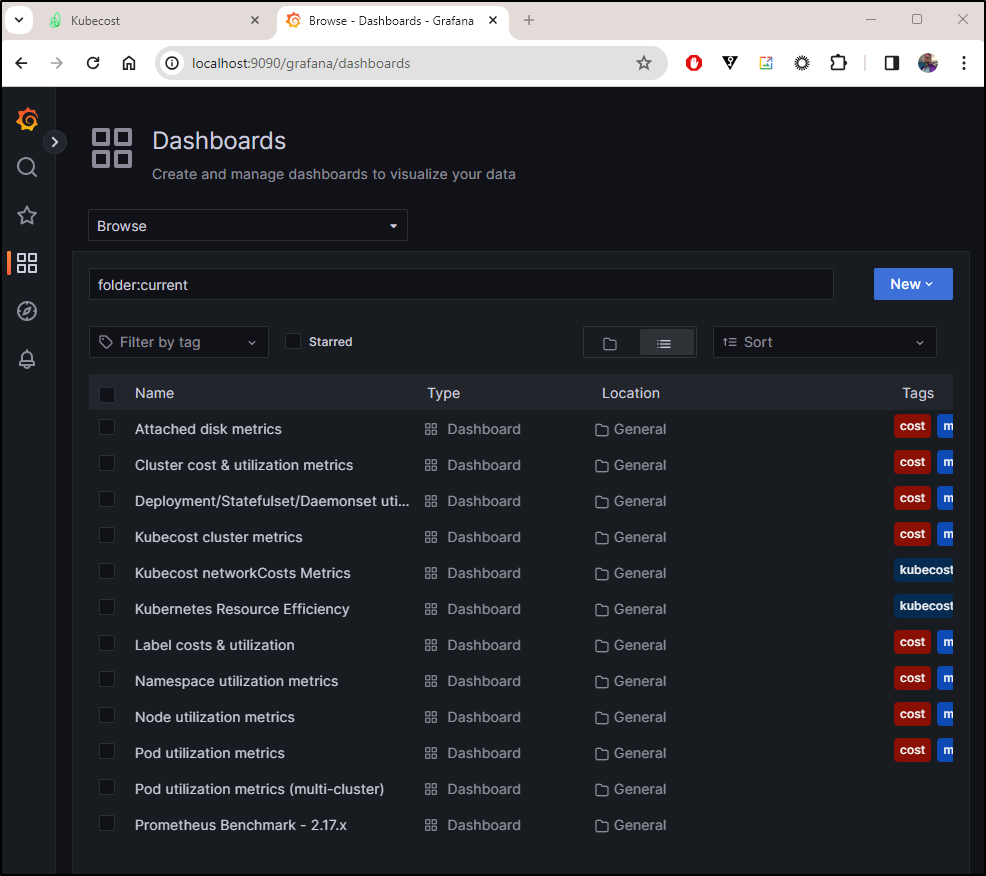Open the Sort dropdown
Image resolution: width=986 pixels, height=876 pixels.
point(824,342)
